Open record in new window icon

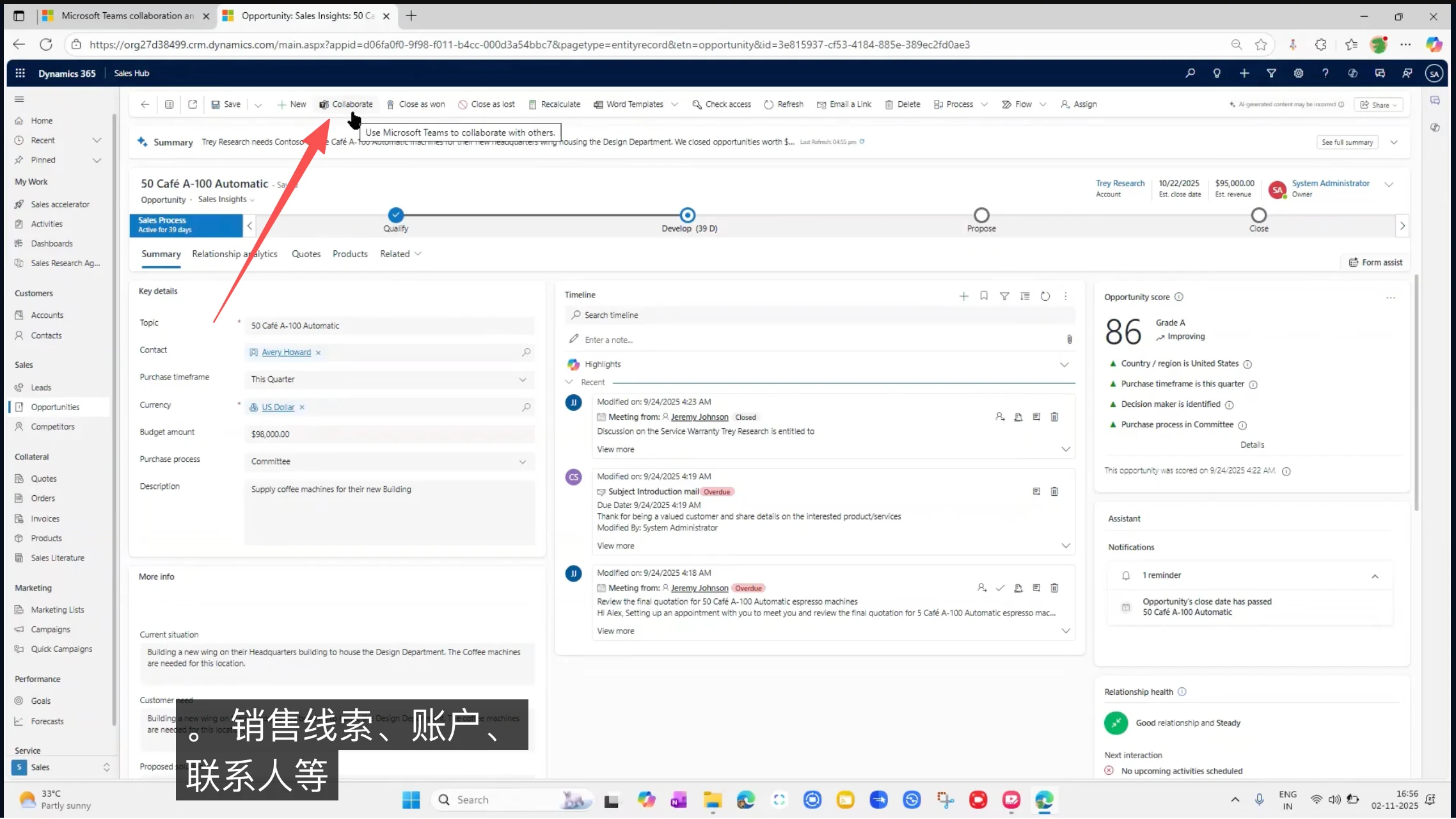click(x=193, y=104)
